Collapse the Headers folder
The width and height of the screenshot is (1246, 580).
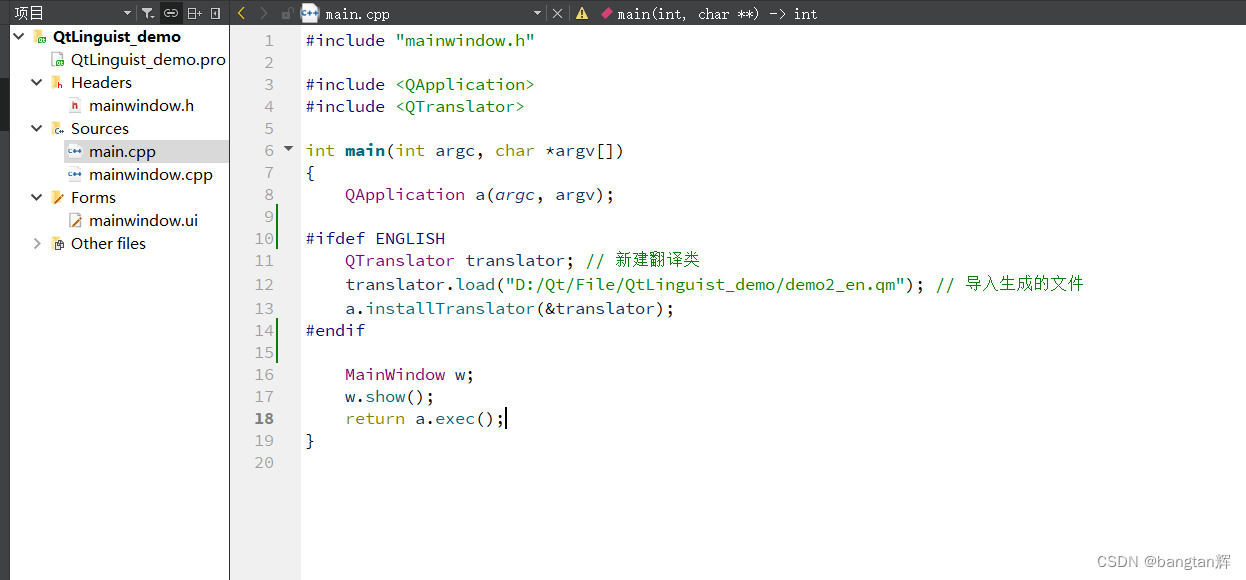point(37,82)
